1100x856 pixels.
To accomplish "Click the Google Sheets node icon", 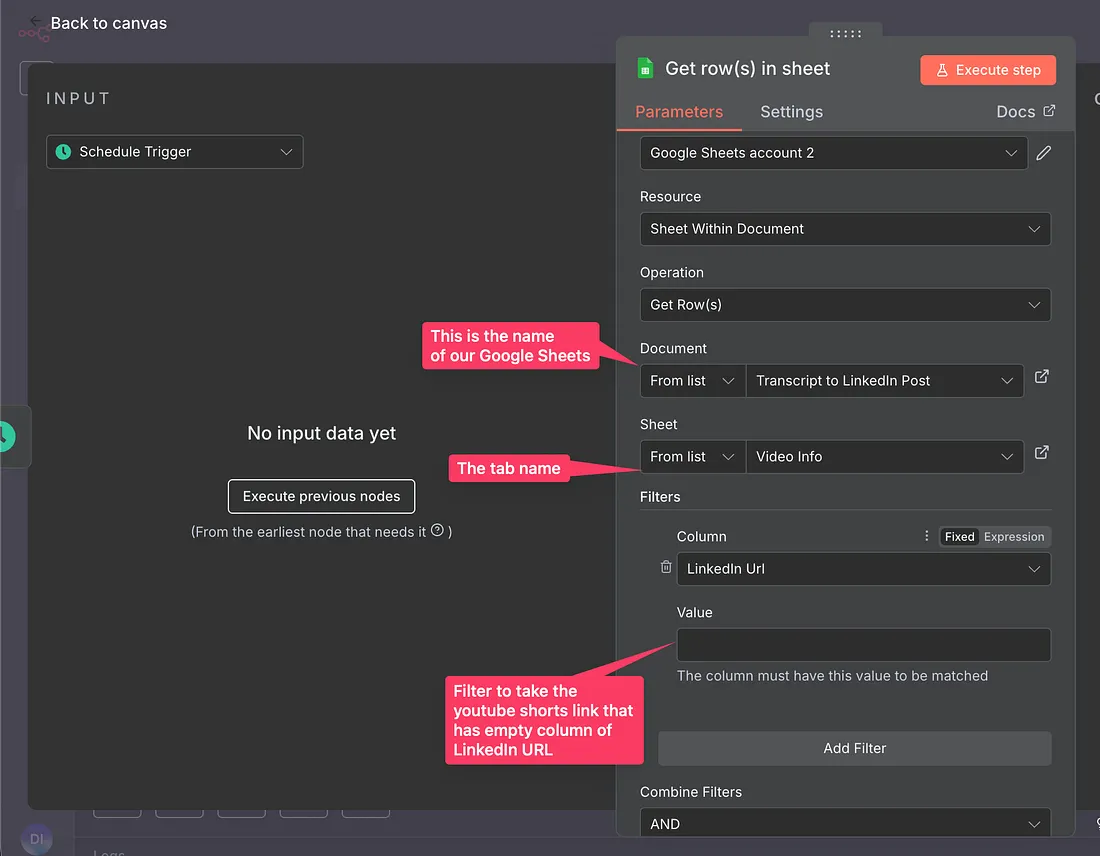I will coord(645,69).
